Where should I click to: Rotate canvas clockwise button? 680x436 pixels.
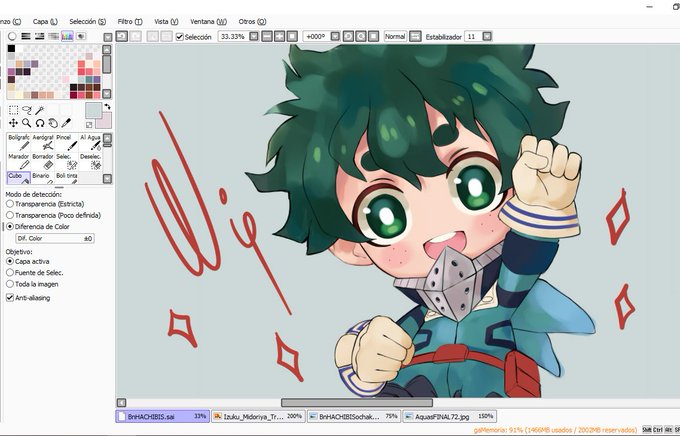(x=361, y=36)
